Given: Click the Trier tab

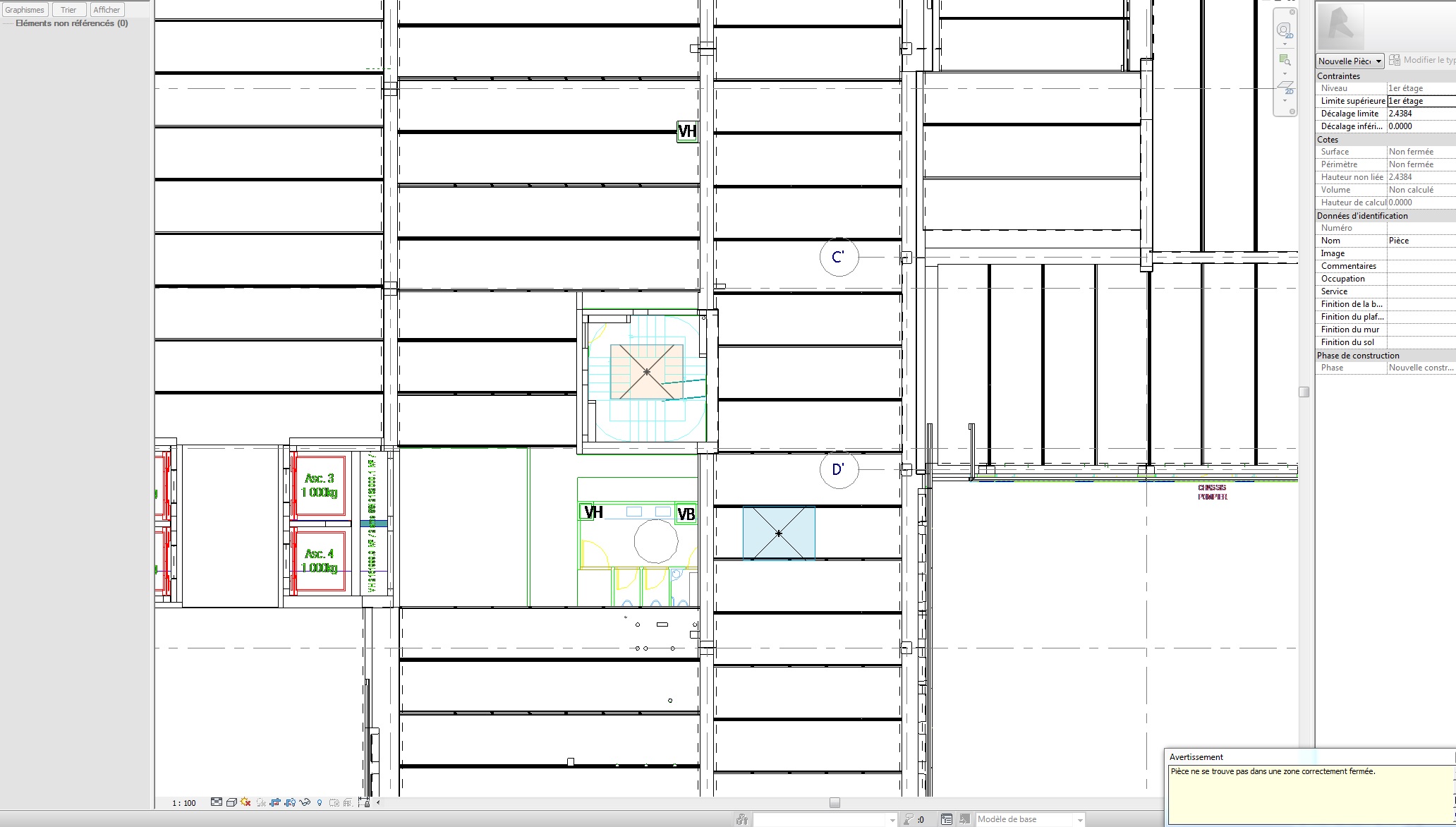Looking at the screenshot, I should tap(68, 10).
